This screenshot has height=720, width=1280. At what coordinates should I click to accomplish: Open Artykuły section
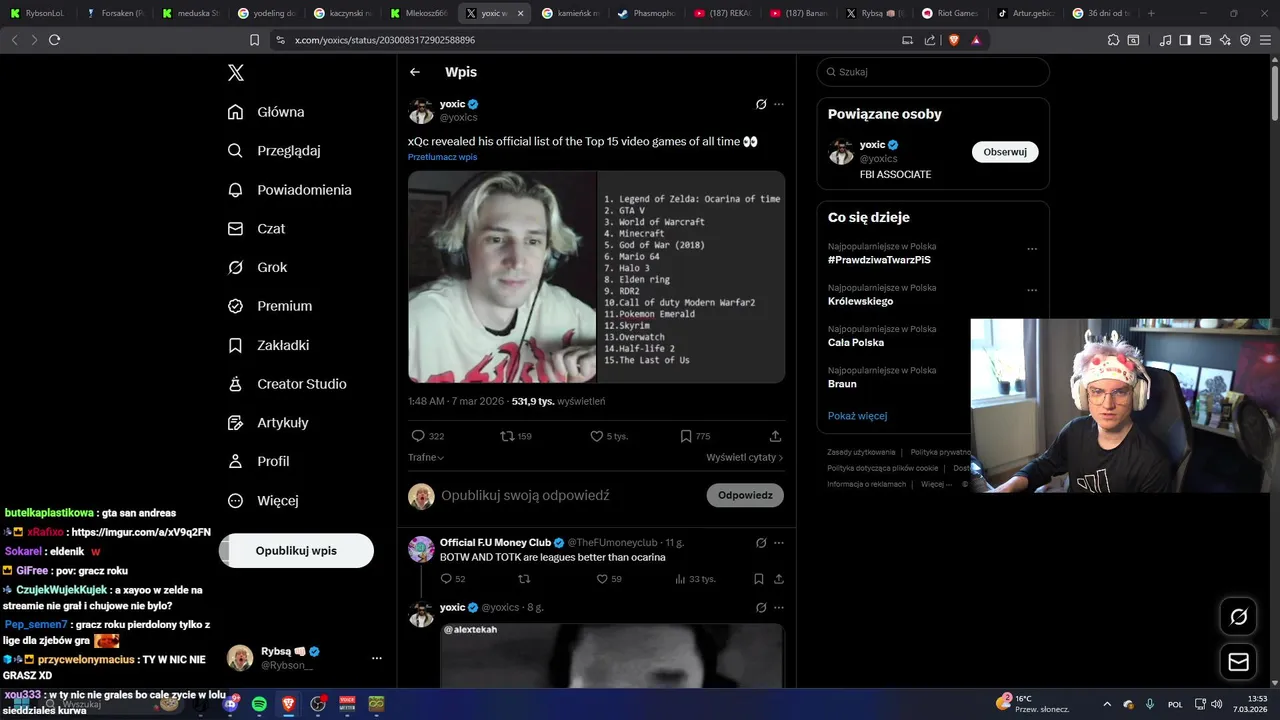[x=268, y=423]
